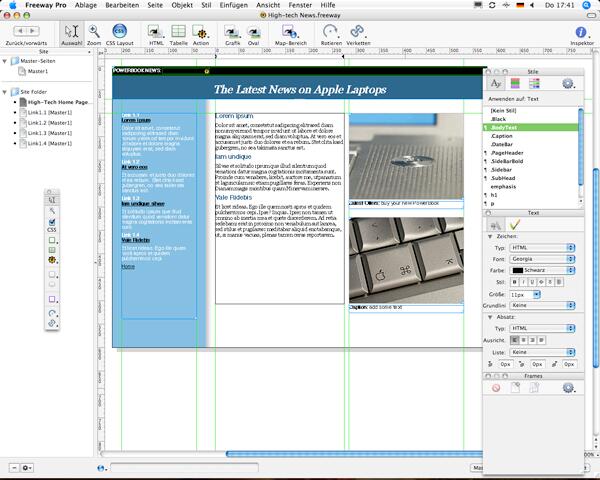Select the Auswahl selection tool
Image resolution: width=600 pixels, height=480 pixels.
click(72, 33)
